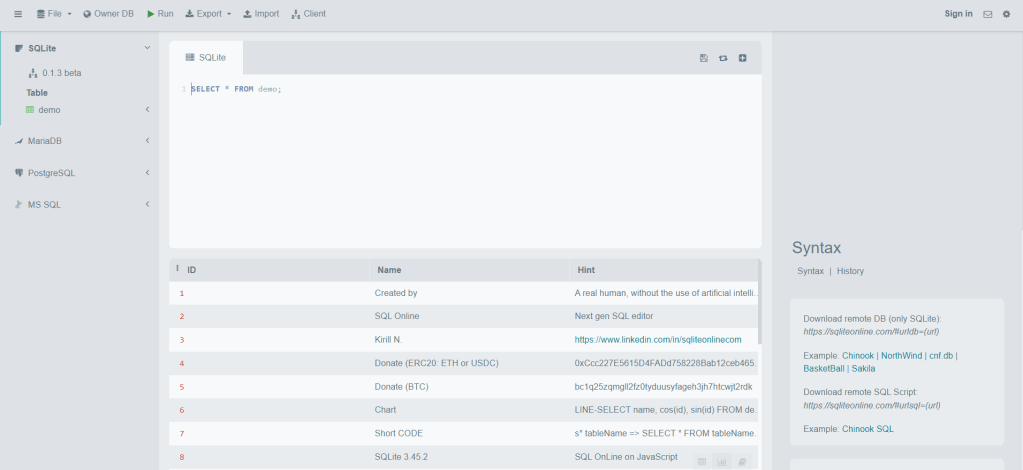Open the mail envelope icon
The width and height of the screenshot is (1023, 470).
(988, 14)
